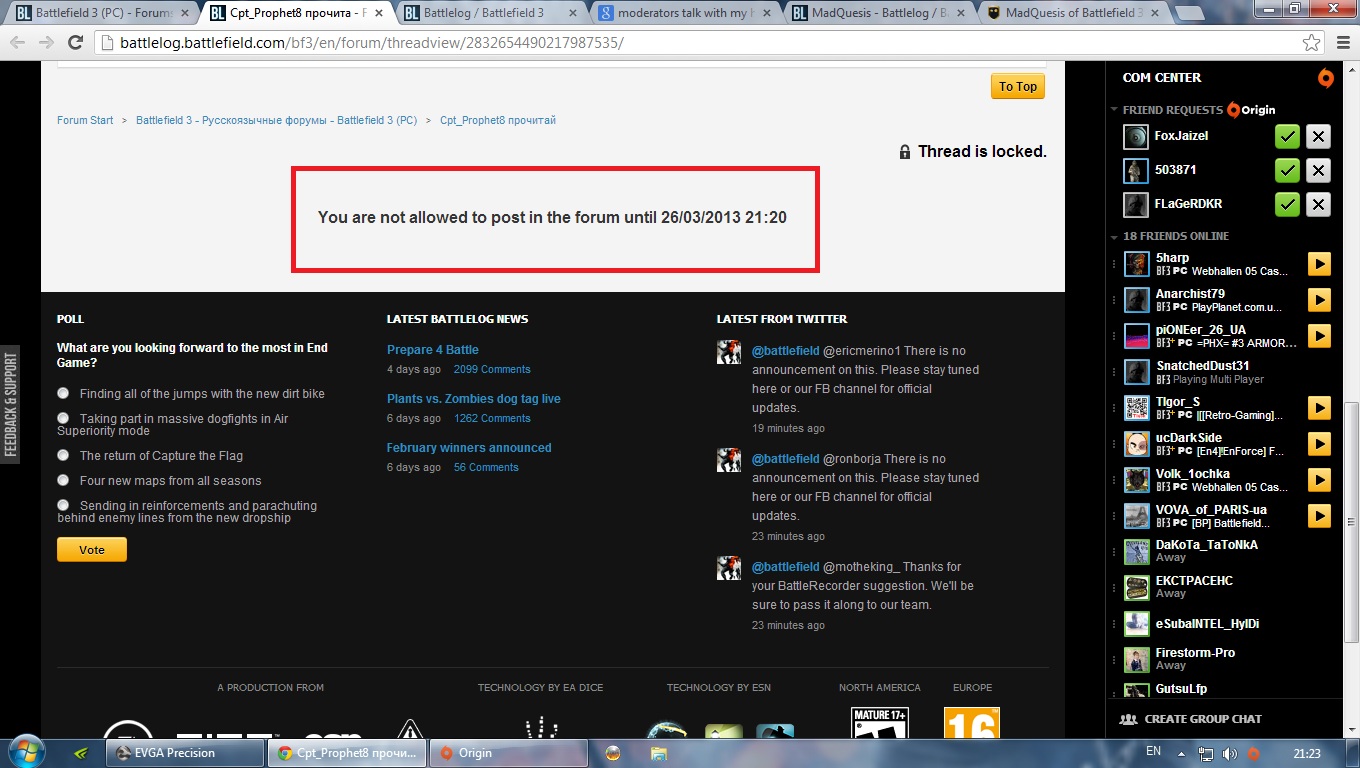Open options handle next to Anarchist79

click(x=1115, y=300)
